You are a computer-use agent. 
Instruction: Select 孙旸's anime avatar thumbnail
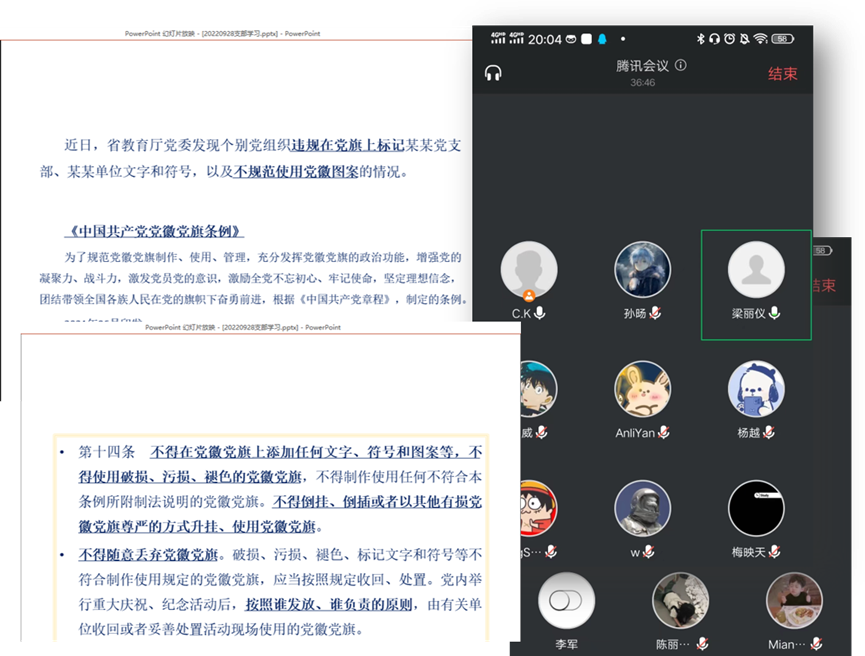[642, 270]
